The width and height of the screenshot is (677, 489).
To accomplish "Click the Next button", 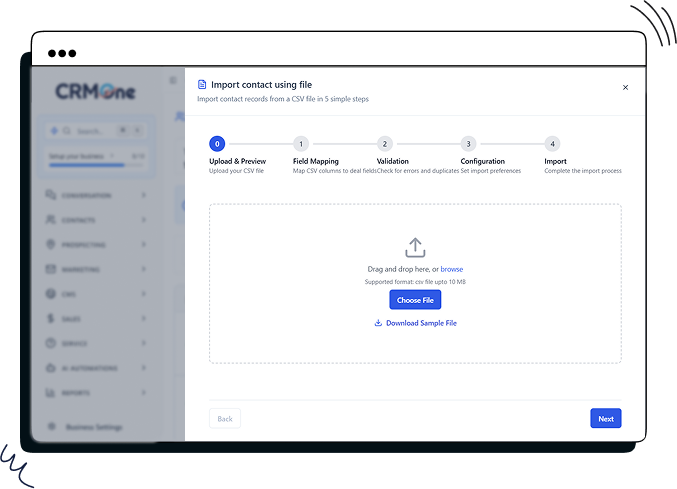I will 605,419.
